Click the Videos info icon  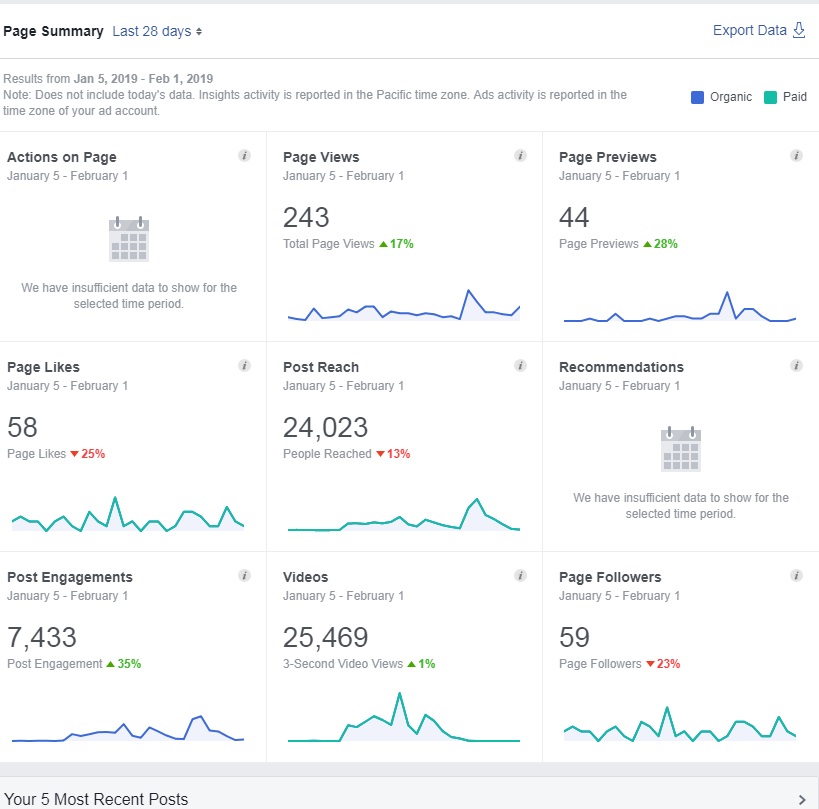coord(520,576)
